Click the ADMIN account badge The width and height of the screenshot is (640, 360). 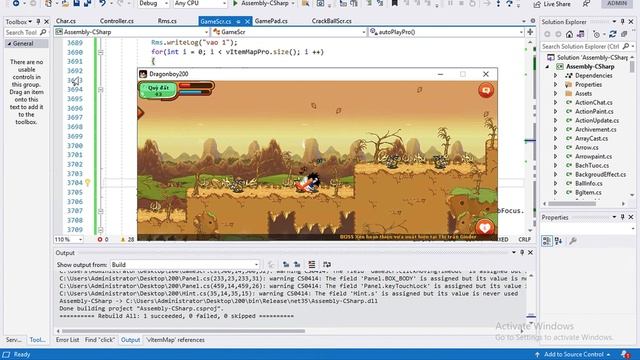617,3
